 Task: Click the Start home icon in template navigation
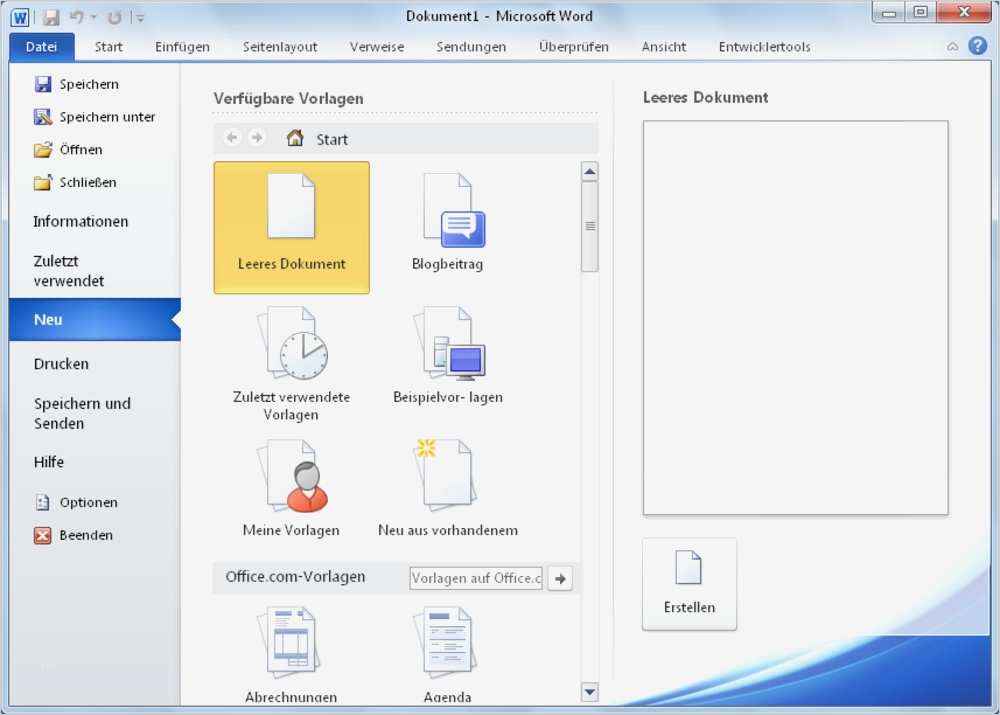click(x=294, y=138)
